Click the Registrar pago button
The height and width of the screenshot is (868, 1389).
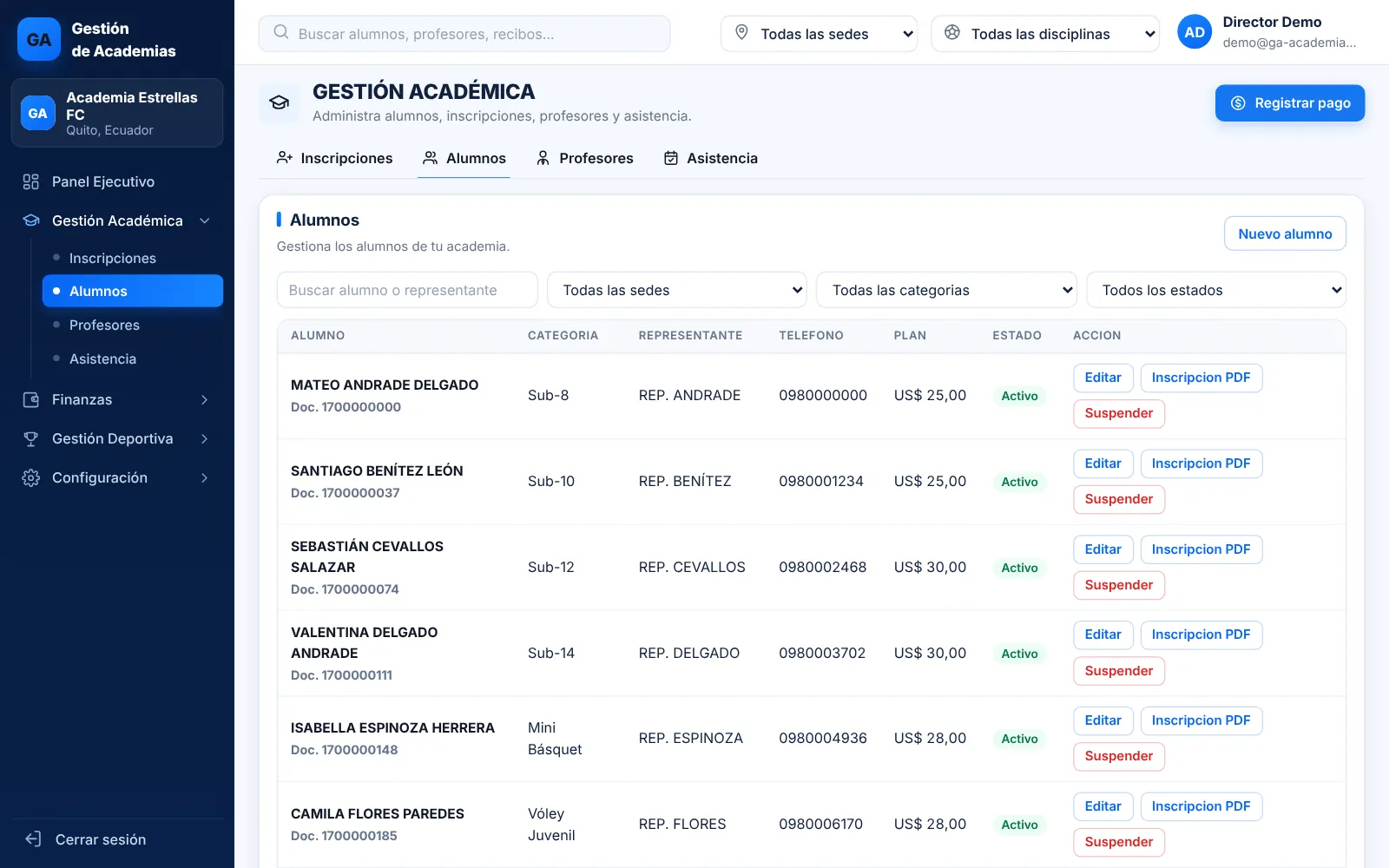pyautogui.click(x=1290, y=103)
